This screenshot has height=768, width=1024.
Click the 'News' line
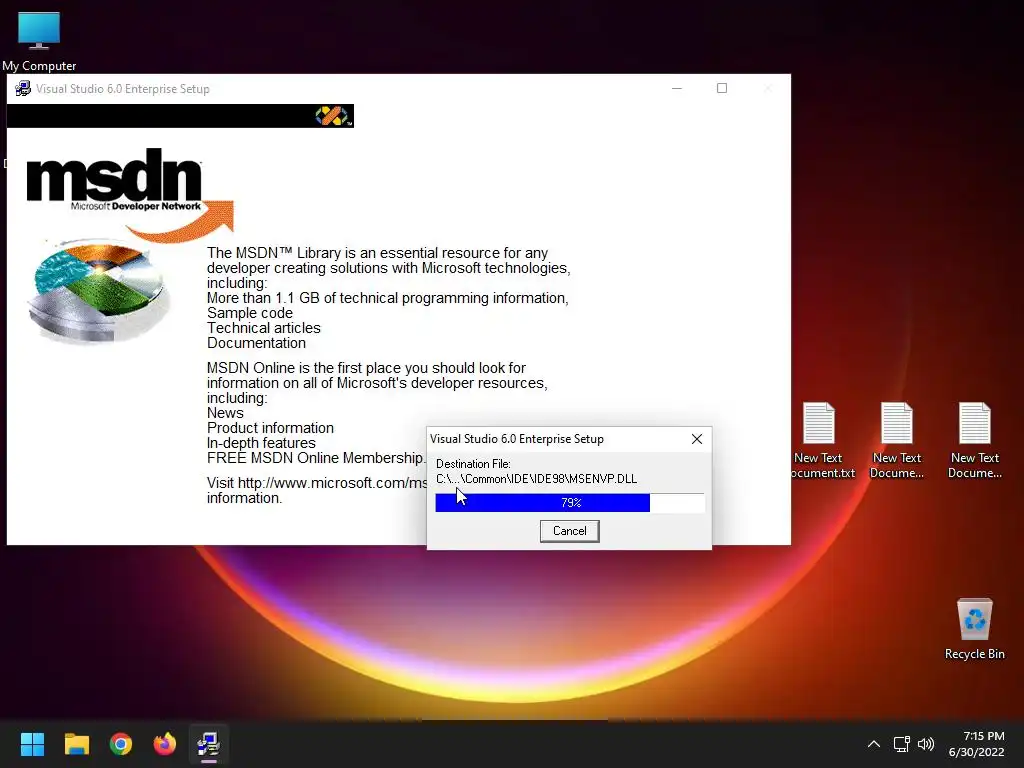[225, 413]
